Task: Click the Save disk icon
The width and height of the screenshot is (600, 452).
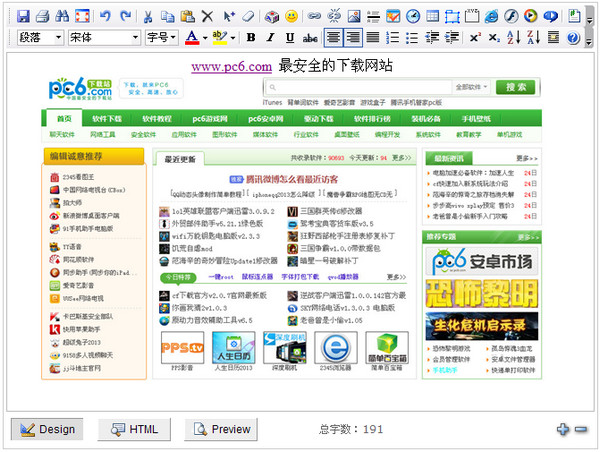Action: coord(23,16)
